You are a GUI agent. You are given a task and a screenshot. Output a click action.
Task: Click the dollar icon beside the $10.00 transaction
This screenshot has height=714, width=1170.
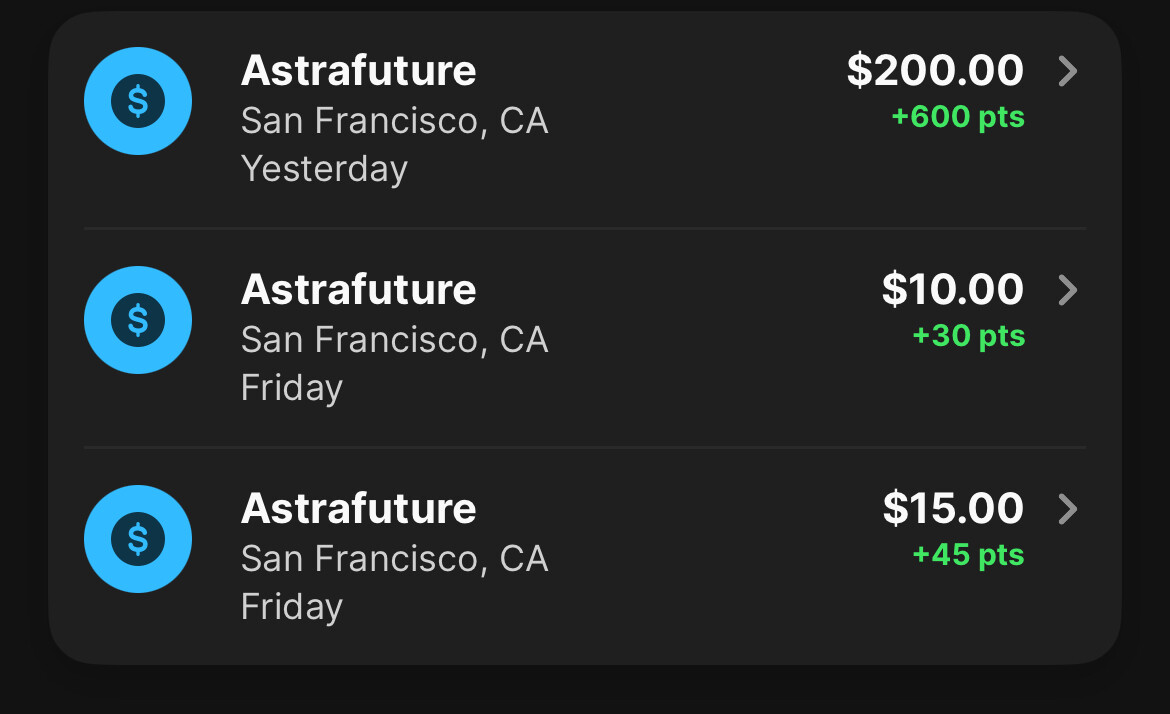[x=138, y=320]
